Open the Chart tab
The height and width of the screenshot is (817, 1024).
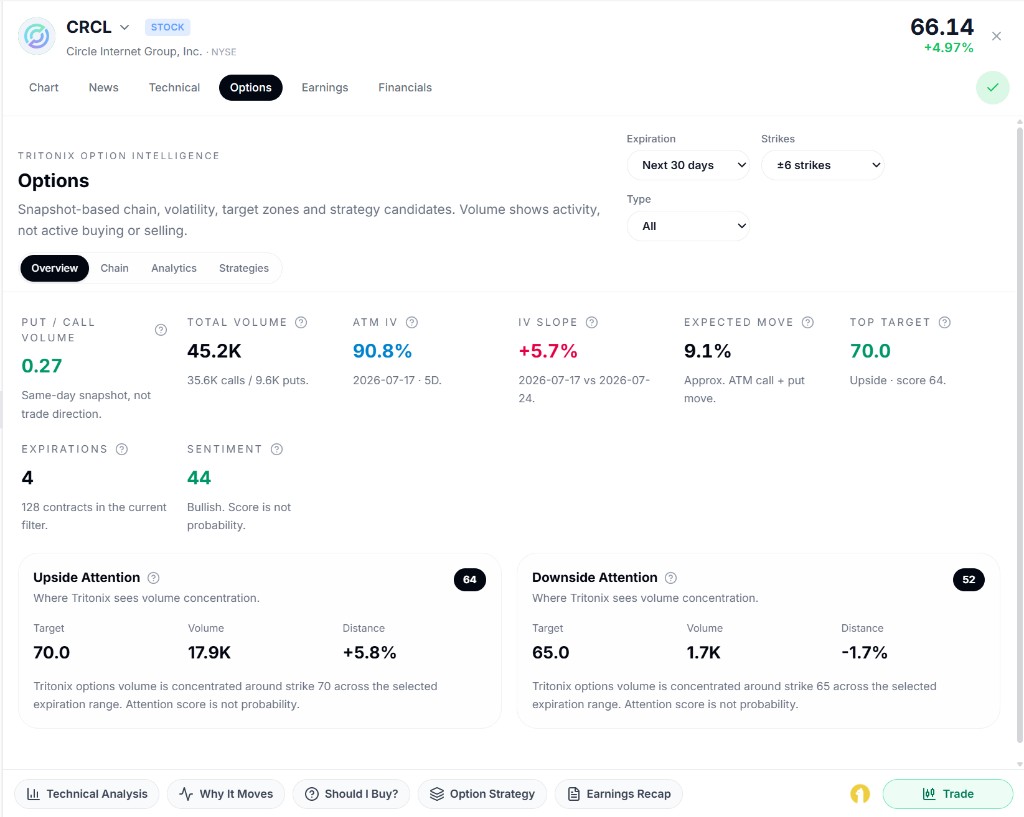[x=44, y=88]
